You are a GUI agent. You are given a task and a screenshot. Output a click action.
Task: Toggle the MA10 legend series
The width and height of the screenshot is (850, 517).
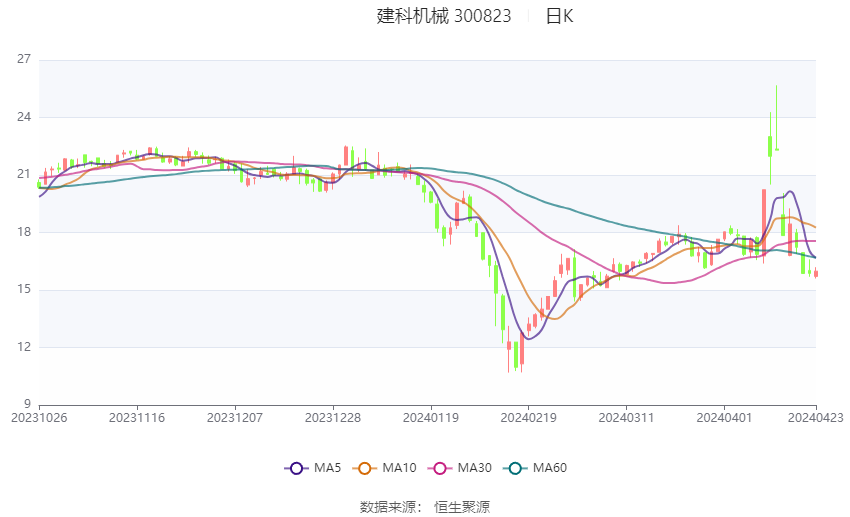[384, 468]
